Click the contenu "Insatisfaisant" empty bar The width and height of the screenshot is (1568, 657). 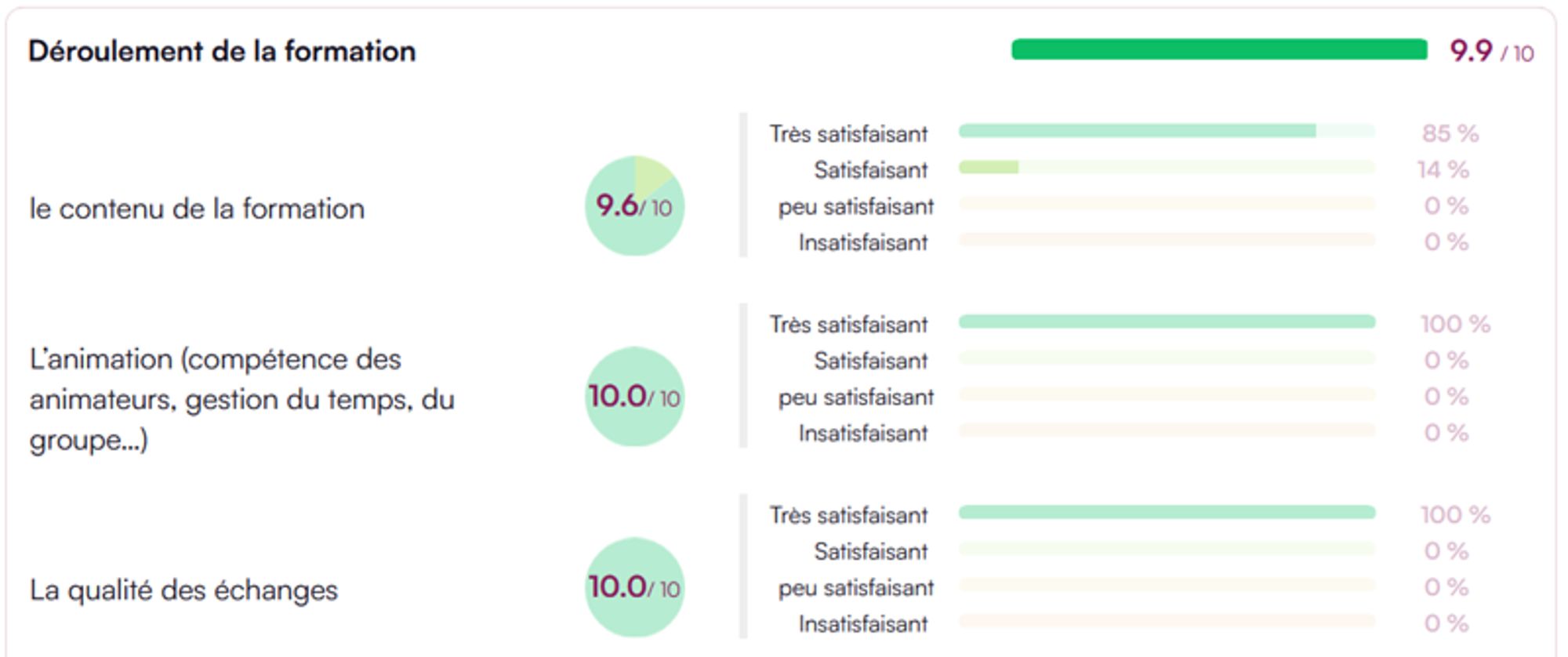click(1167, 239)
